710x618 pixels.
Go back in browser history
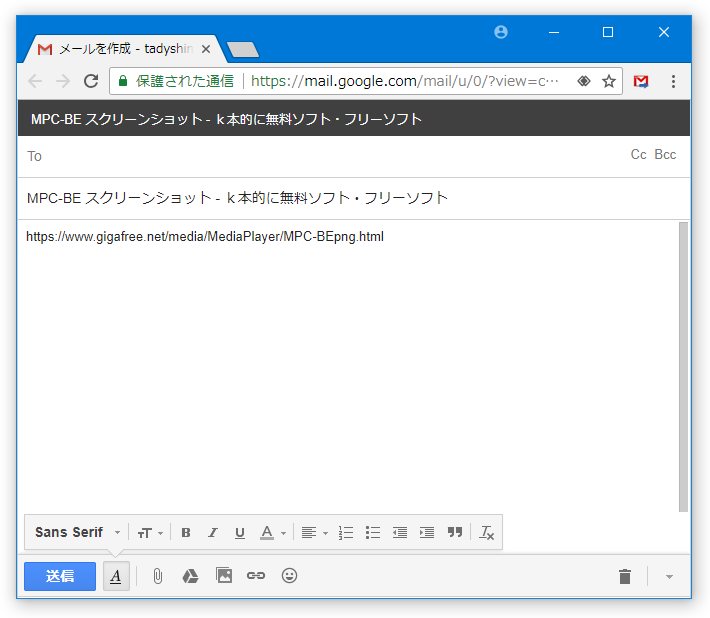coord(35,81)
